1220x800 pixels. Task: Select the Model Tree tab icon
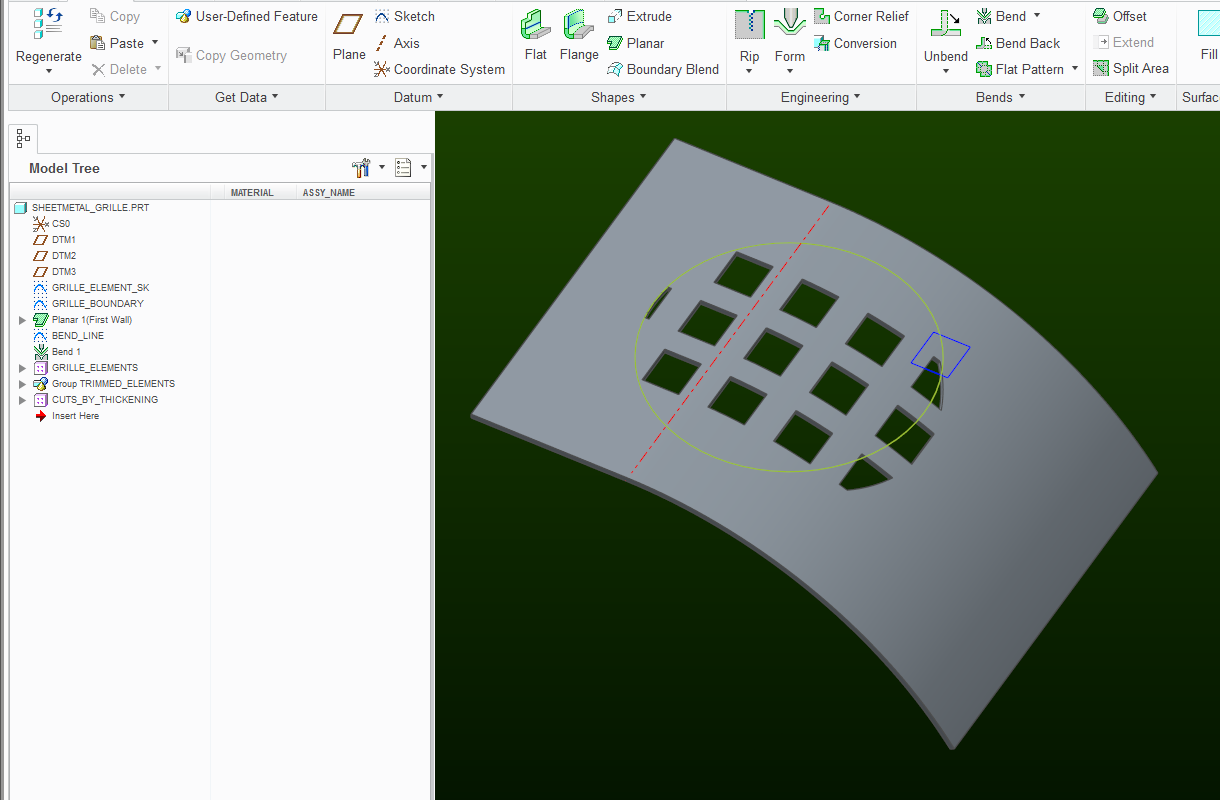pos(23,139)
